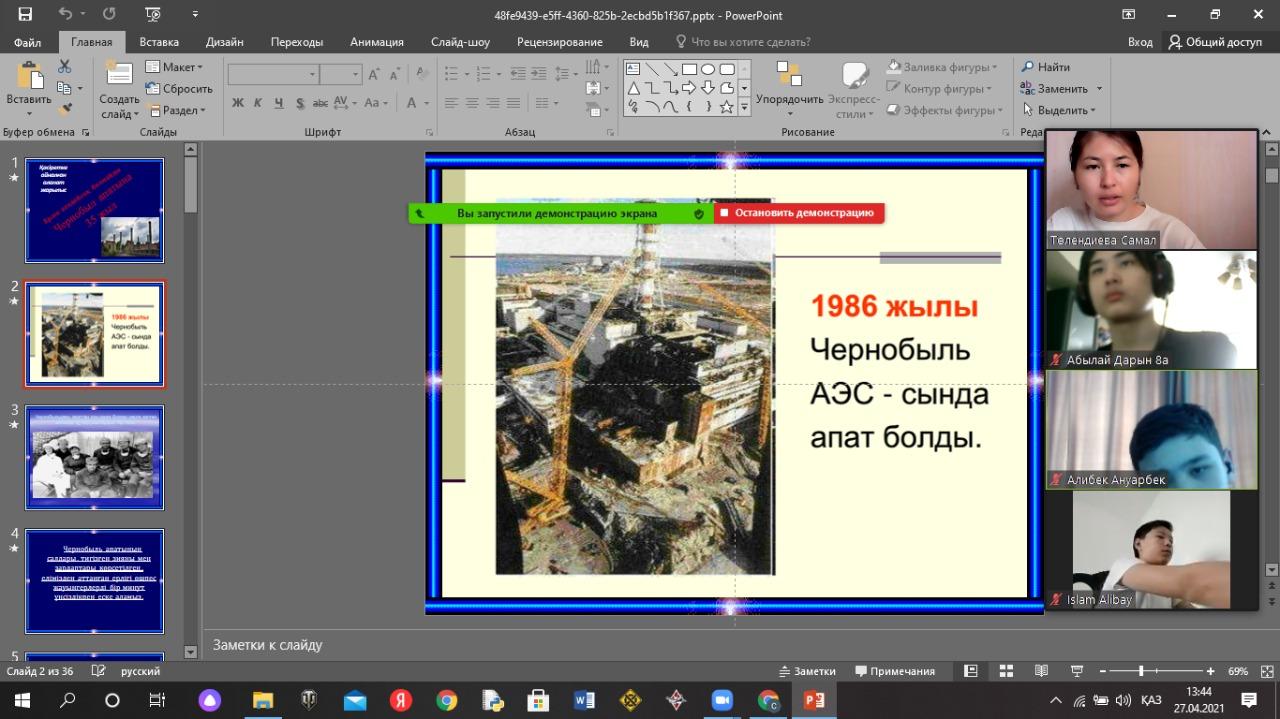Switch to the Анимация tab
1280x719 pixels.
pyautogui.click(x=376, y=42)
